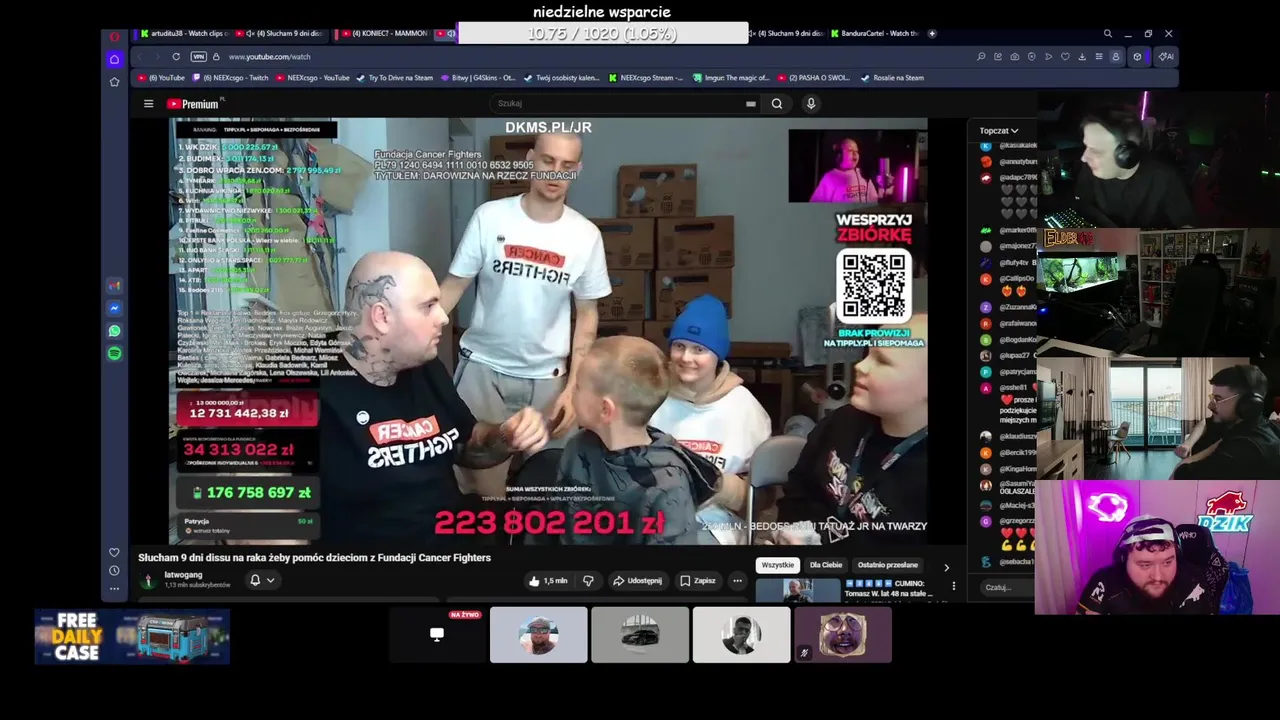1280x720 pixels.
Task: Open sidebar heart pinboards icon
Action: pos(114,553)
